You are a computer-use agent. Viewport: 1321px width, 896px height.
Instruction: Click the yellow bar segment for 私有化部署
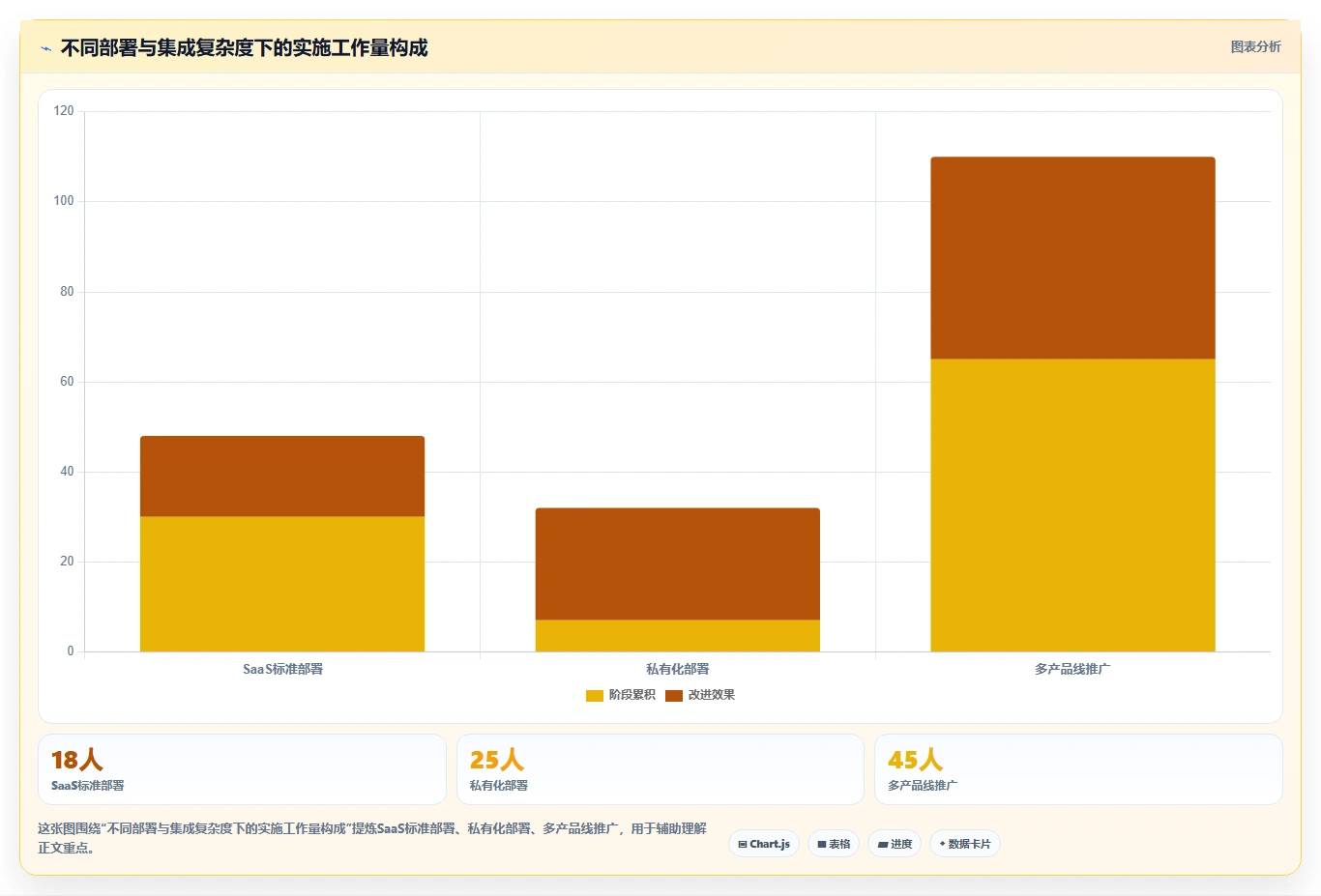coord(678,636)
